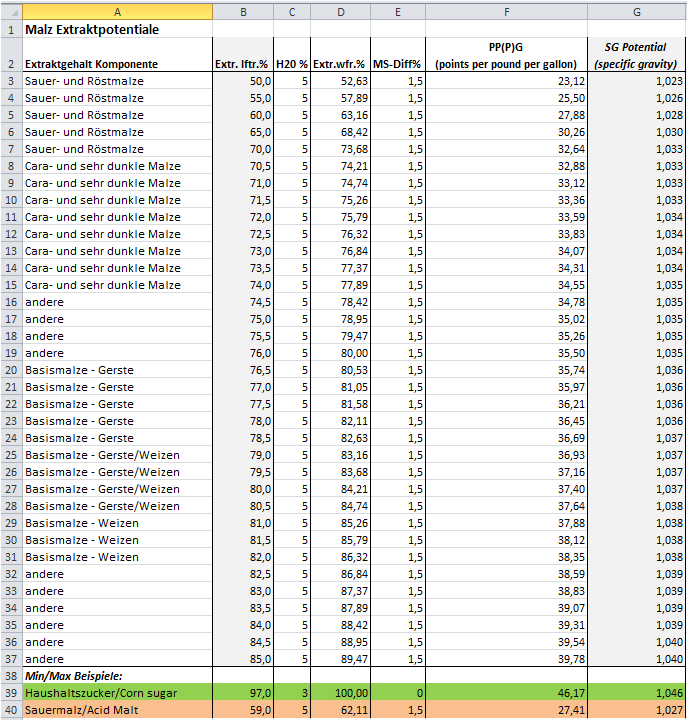Select row 1 header

[10, 29]
